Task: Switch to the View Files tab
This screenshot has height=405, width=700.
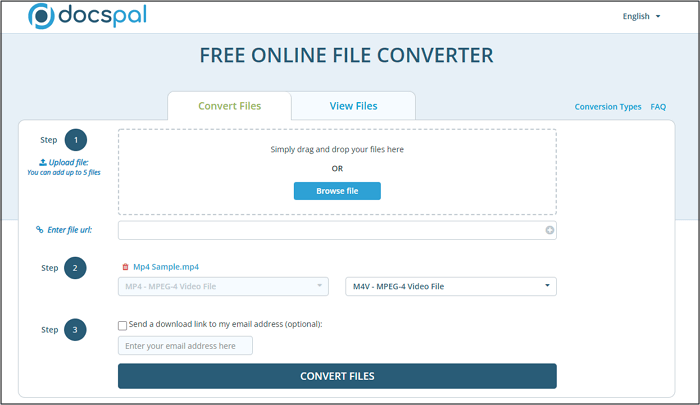Action: click(353, 106)
